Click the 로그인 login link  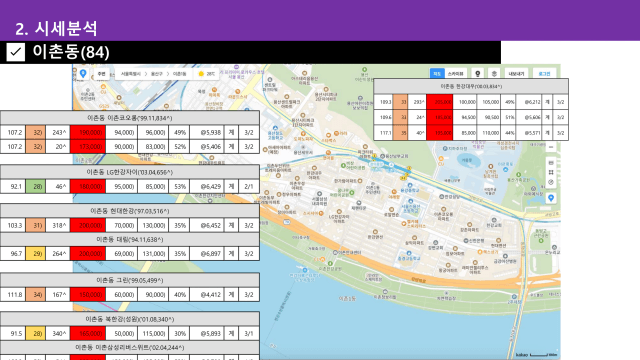[544, 73]
